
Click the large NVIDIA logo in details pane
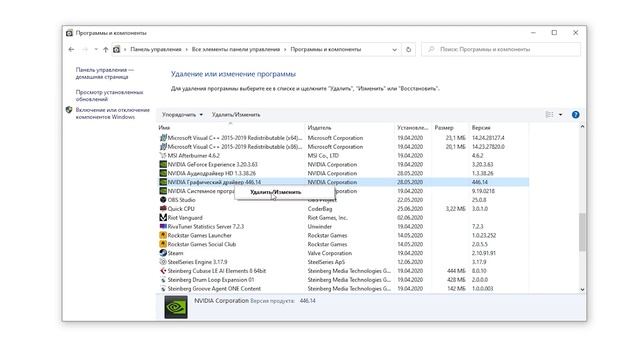[176, 307]
